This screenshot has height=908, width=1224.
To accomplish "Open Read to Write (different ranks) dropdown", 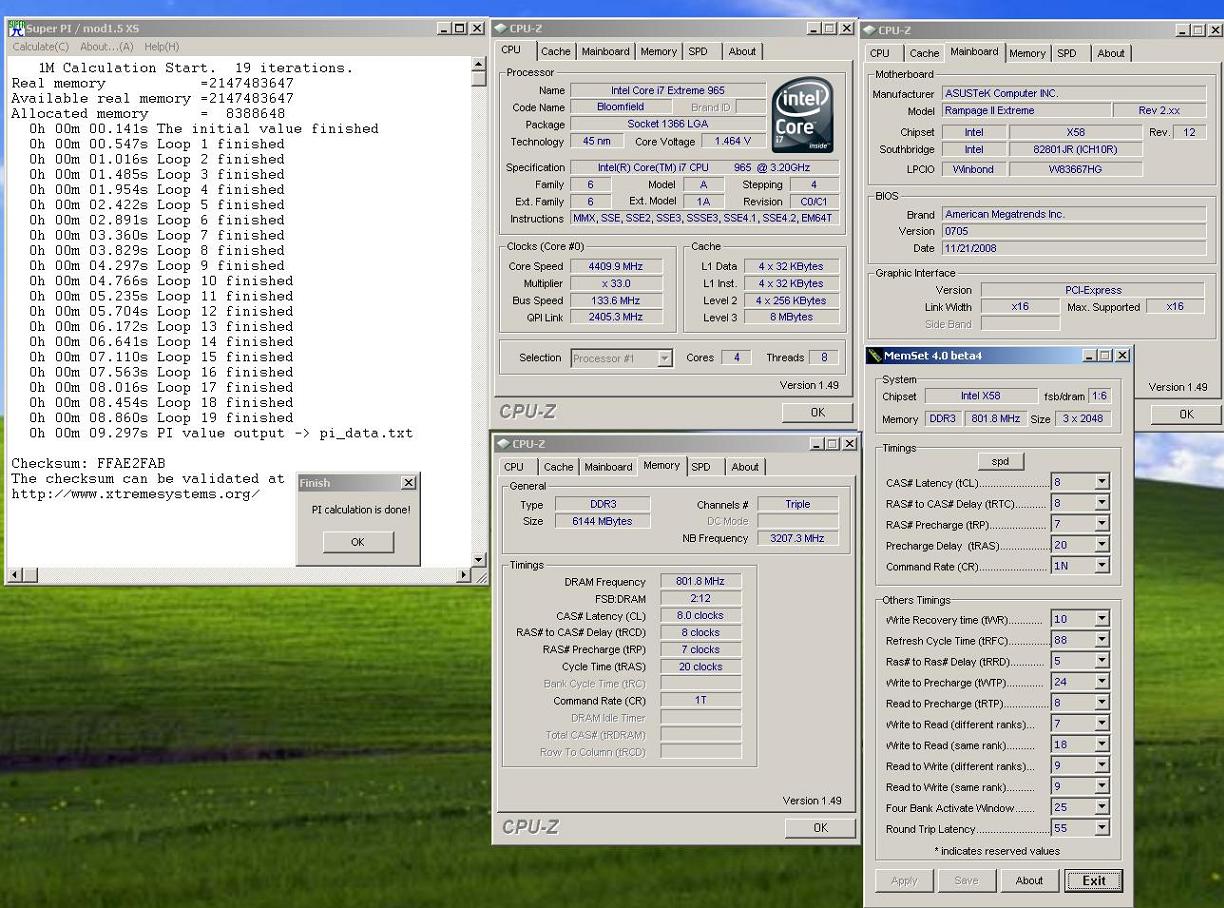I will click(1102, 765).
